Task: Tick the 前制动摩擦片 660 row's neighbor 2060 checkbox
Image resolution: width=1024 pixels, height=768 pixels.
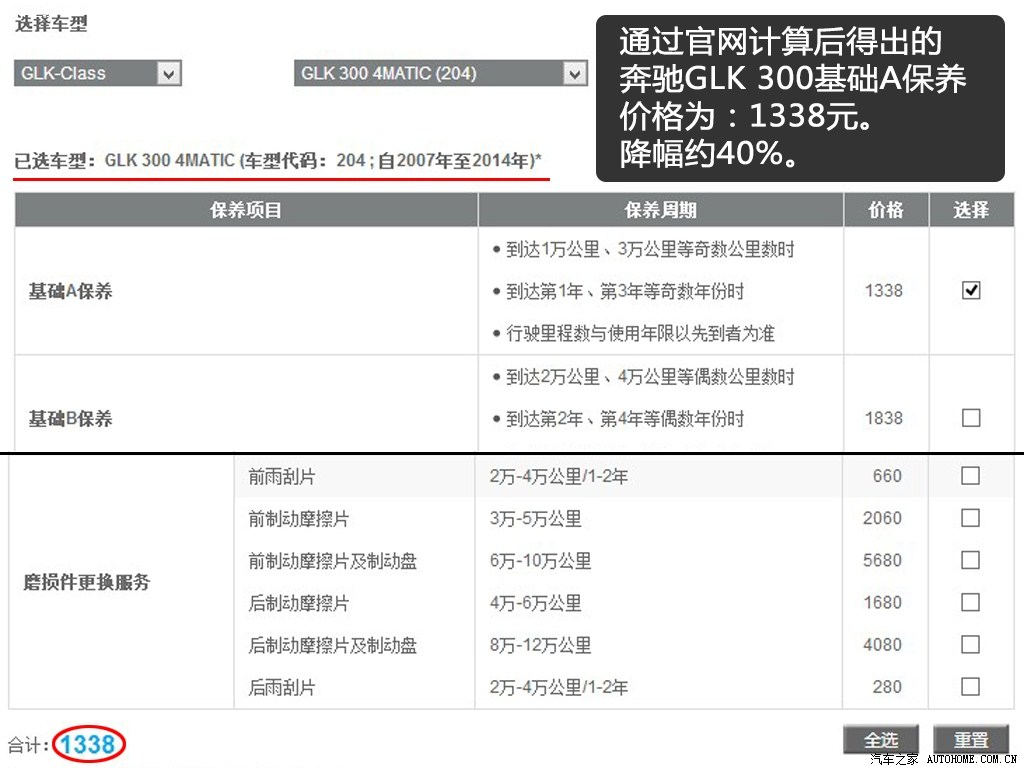Action: [x=970, y=518]
